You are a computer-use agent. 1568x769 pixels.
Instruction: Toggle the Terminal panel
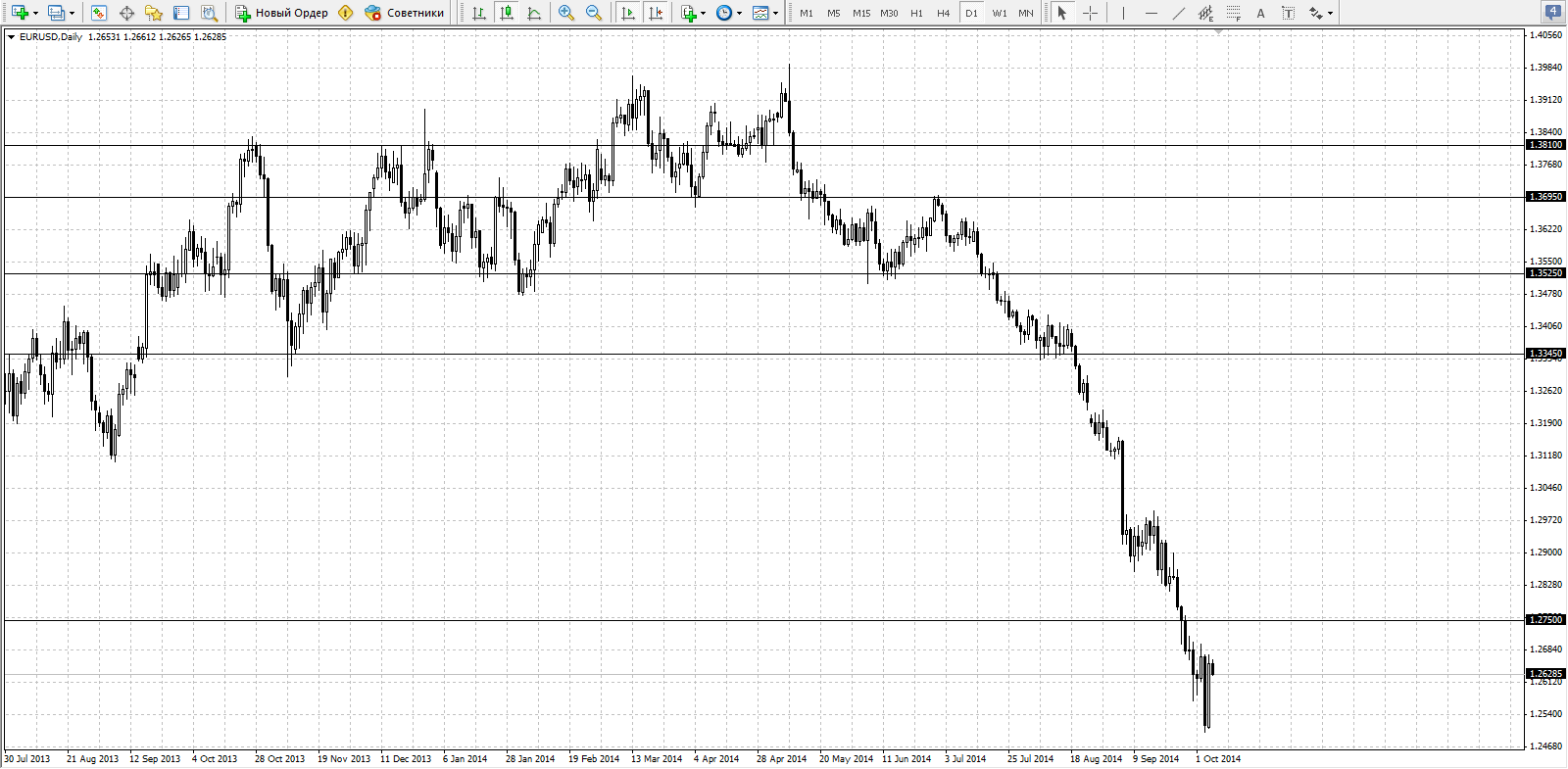pos(181,13)
